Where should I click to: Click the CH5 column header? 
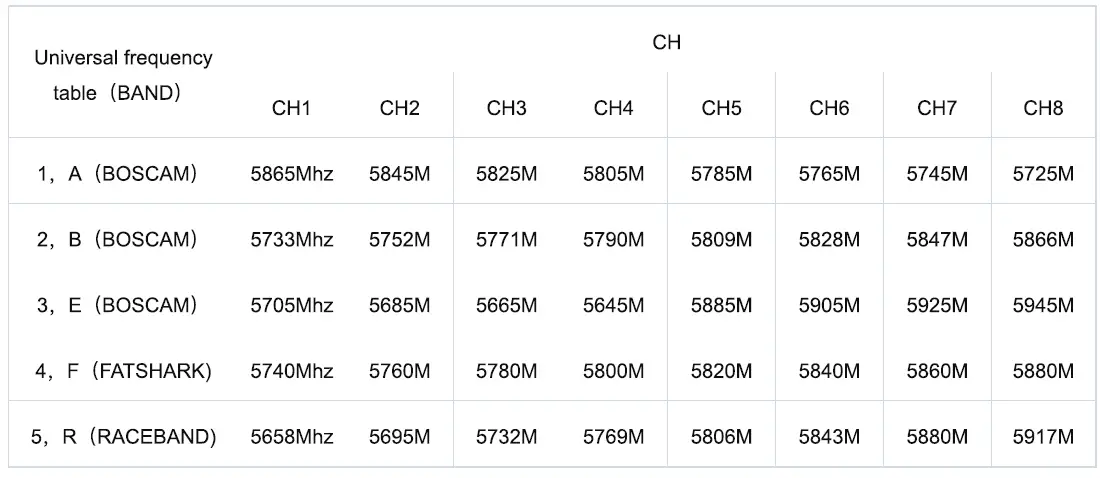pyautogui.click(x=721, y=108)
